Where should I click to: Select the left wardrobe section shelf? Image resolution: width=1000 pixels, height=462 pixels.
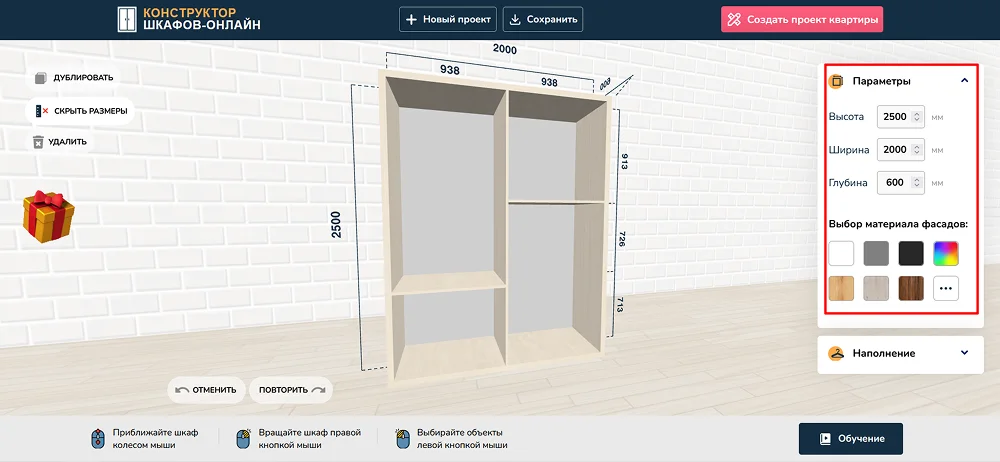click(x=449, y=282)
